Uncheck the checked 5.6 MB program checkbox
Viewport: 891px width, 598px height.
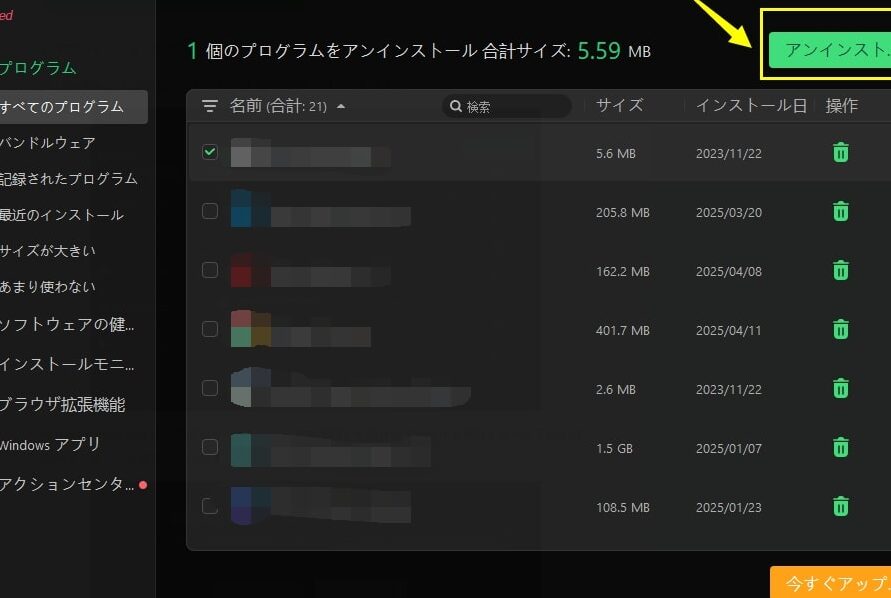pyautogui.click(x=209, y=152)
